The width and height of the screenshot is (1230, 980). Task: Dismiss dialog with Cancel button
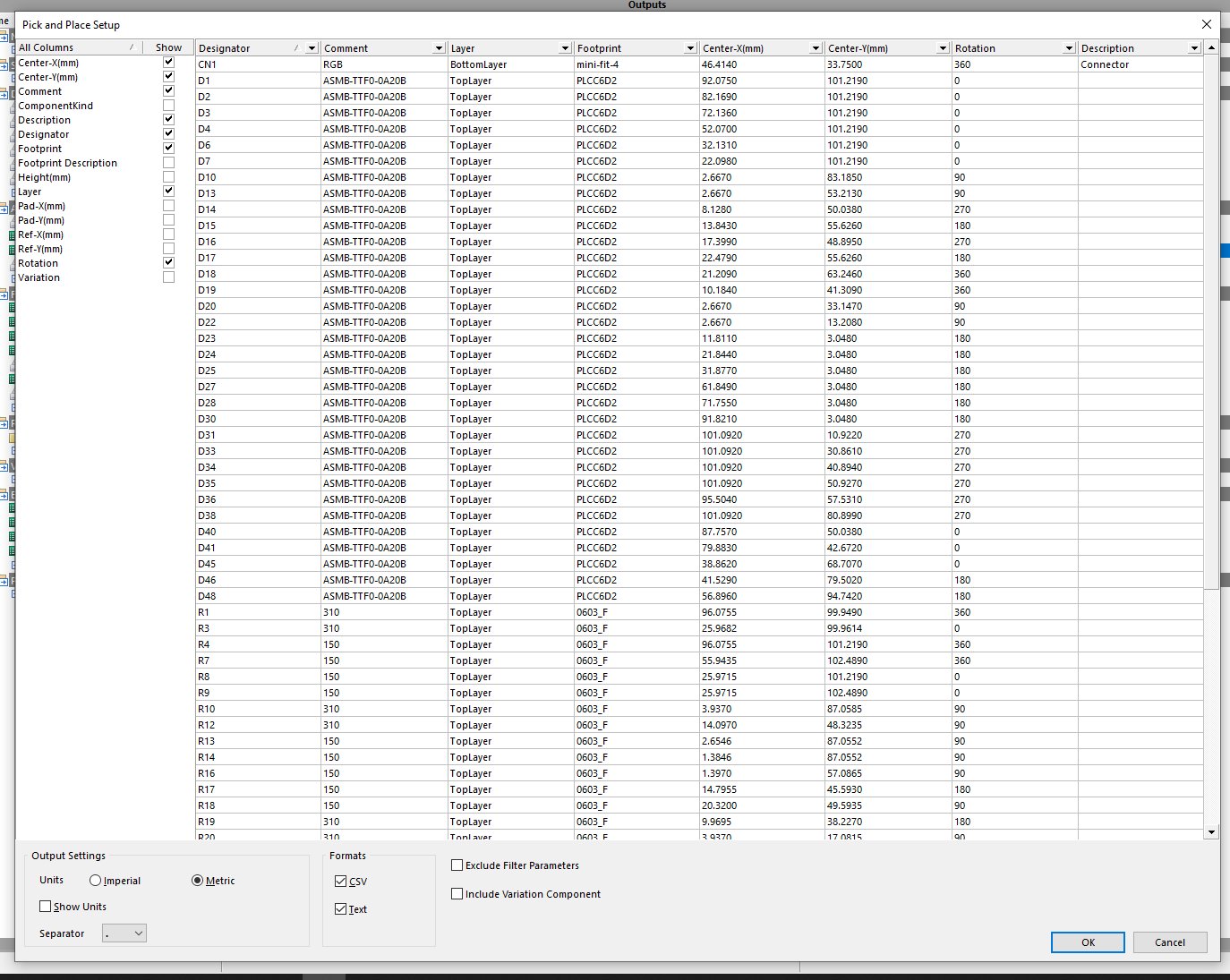click(1170, 942)
